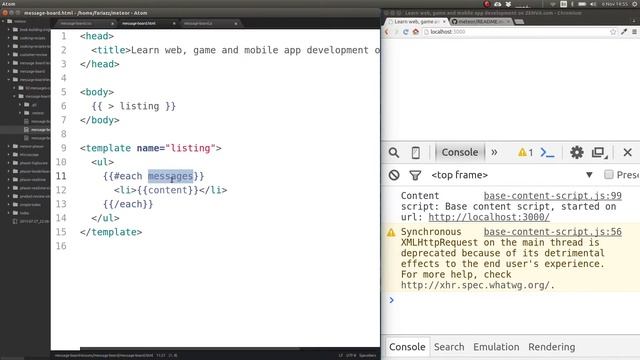640x360 pixels.
Task: Close the meteor README browser tab
Action: pos(508,21)
